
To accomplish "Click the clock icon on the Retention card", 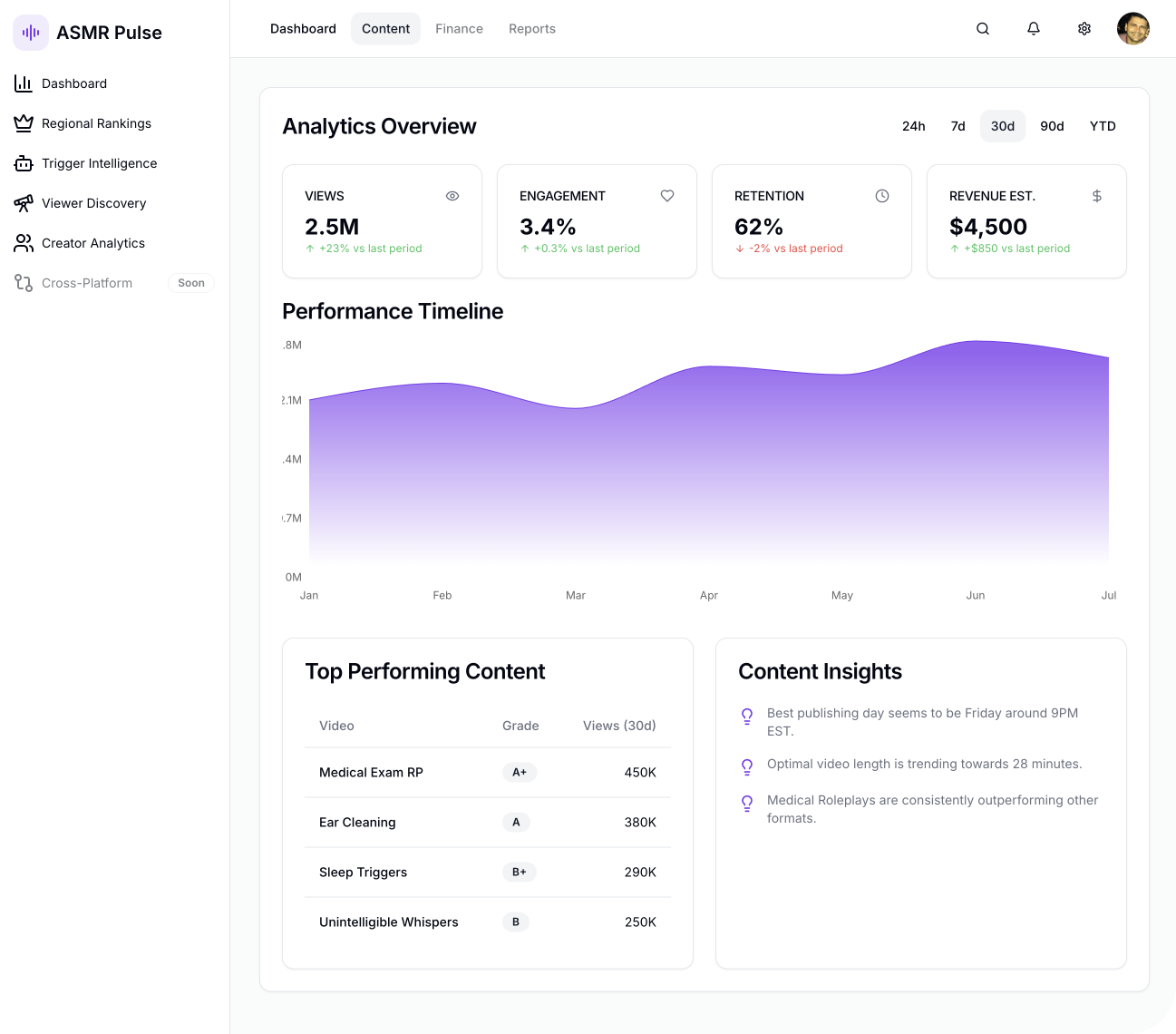I will tap(882, 196).
